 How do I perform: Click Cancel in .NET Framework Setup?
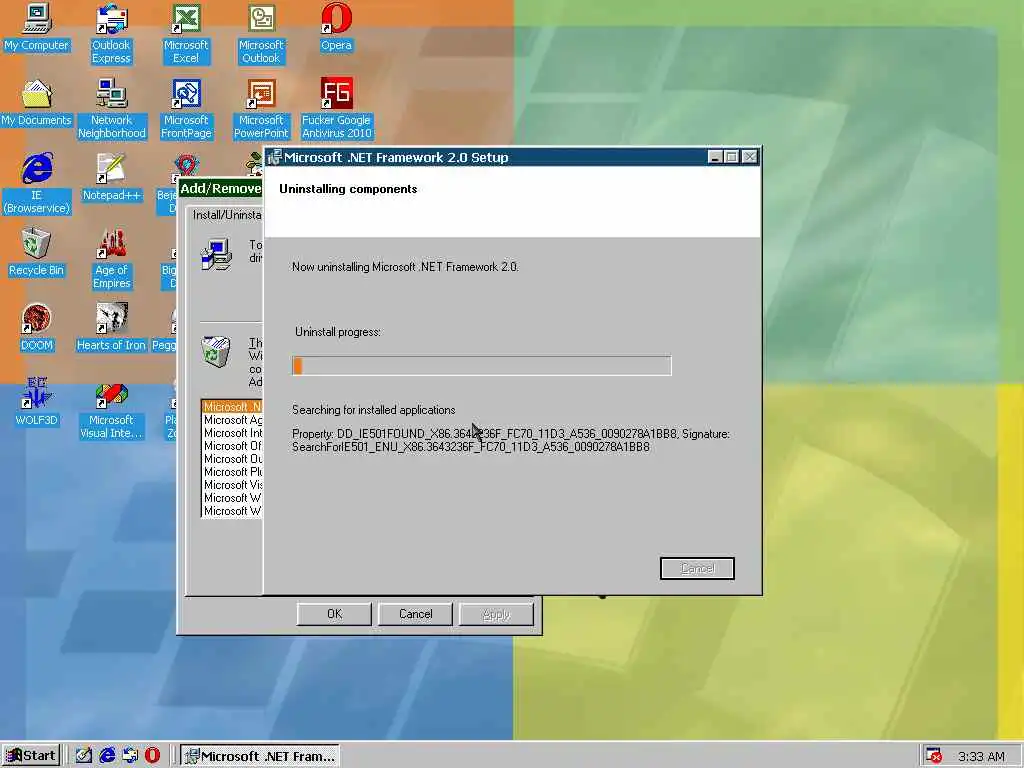point(697,568)
